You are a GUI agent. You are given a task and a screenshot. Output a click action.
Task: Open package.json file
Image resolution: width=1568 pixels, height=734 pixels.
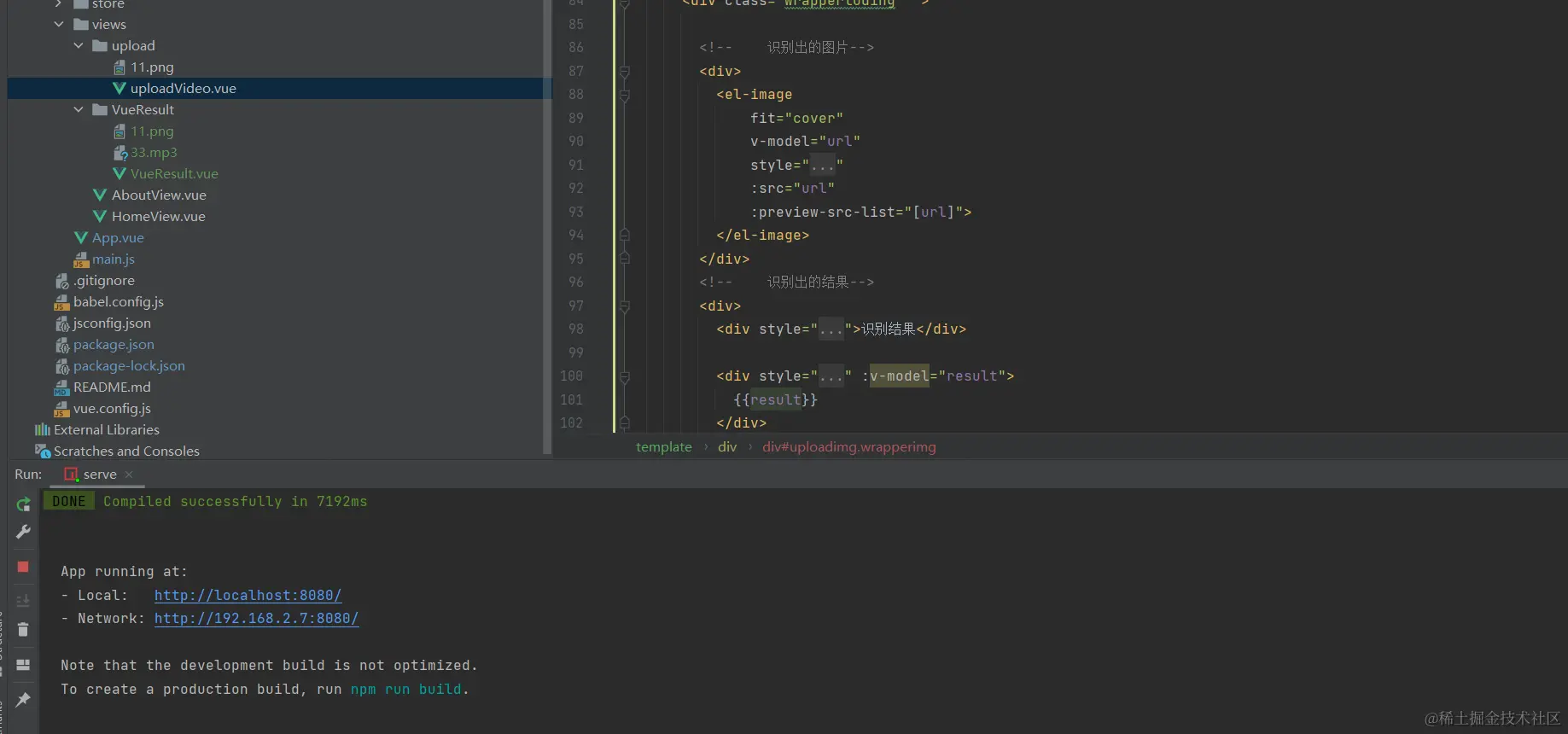point(114,344)
